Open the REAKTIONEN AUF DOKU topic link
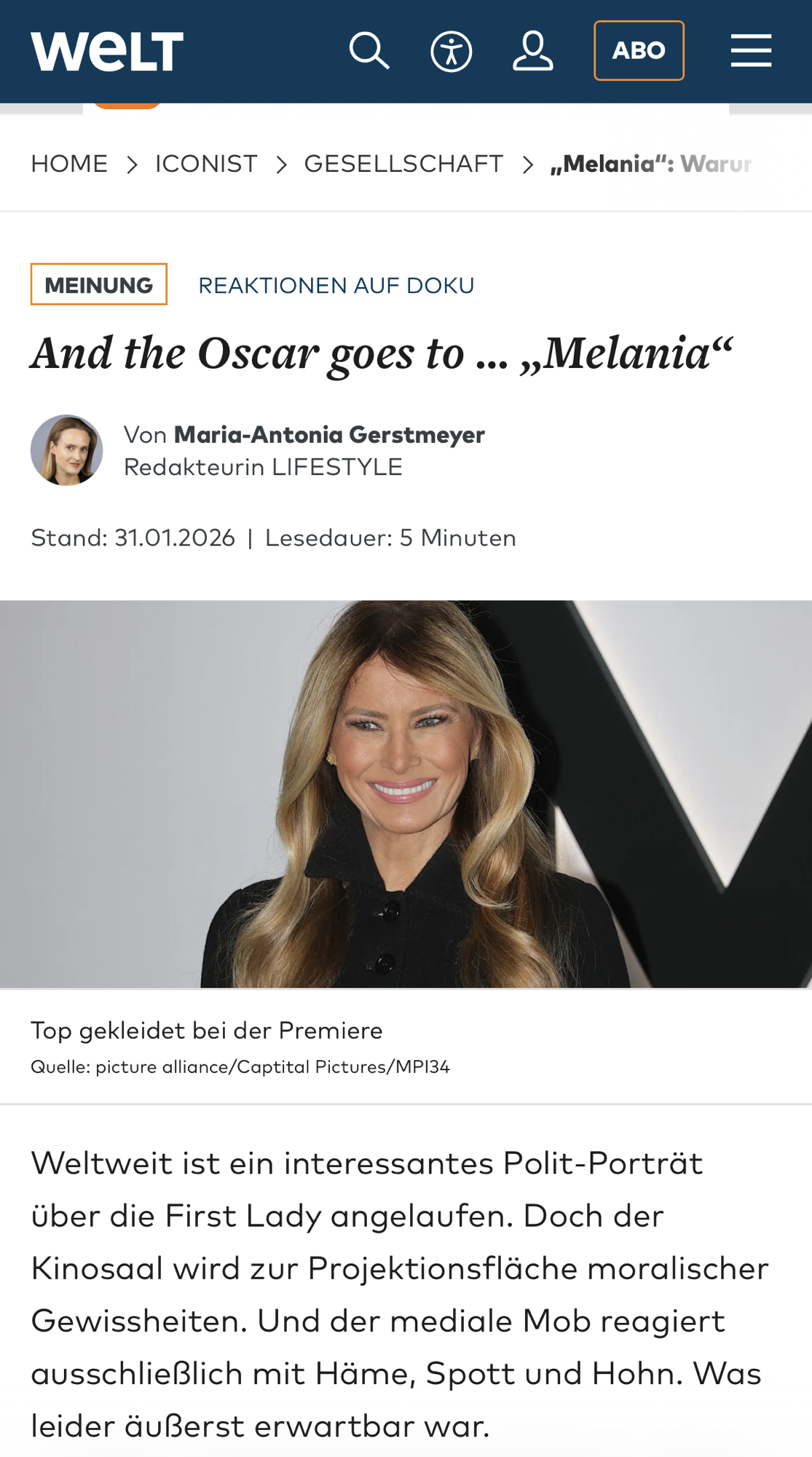Viewport: 812px width, 1457px height. point(336,286)
